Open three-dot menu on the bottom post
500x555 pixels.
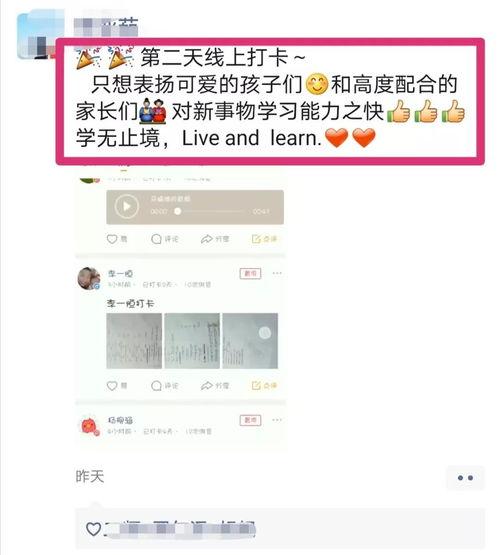coord(277,420)
